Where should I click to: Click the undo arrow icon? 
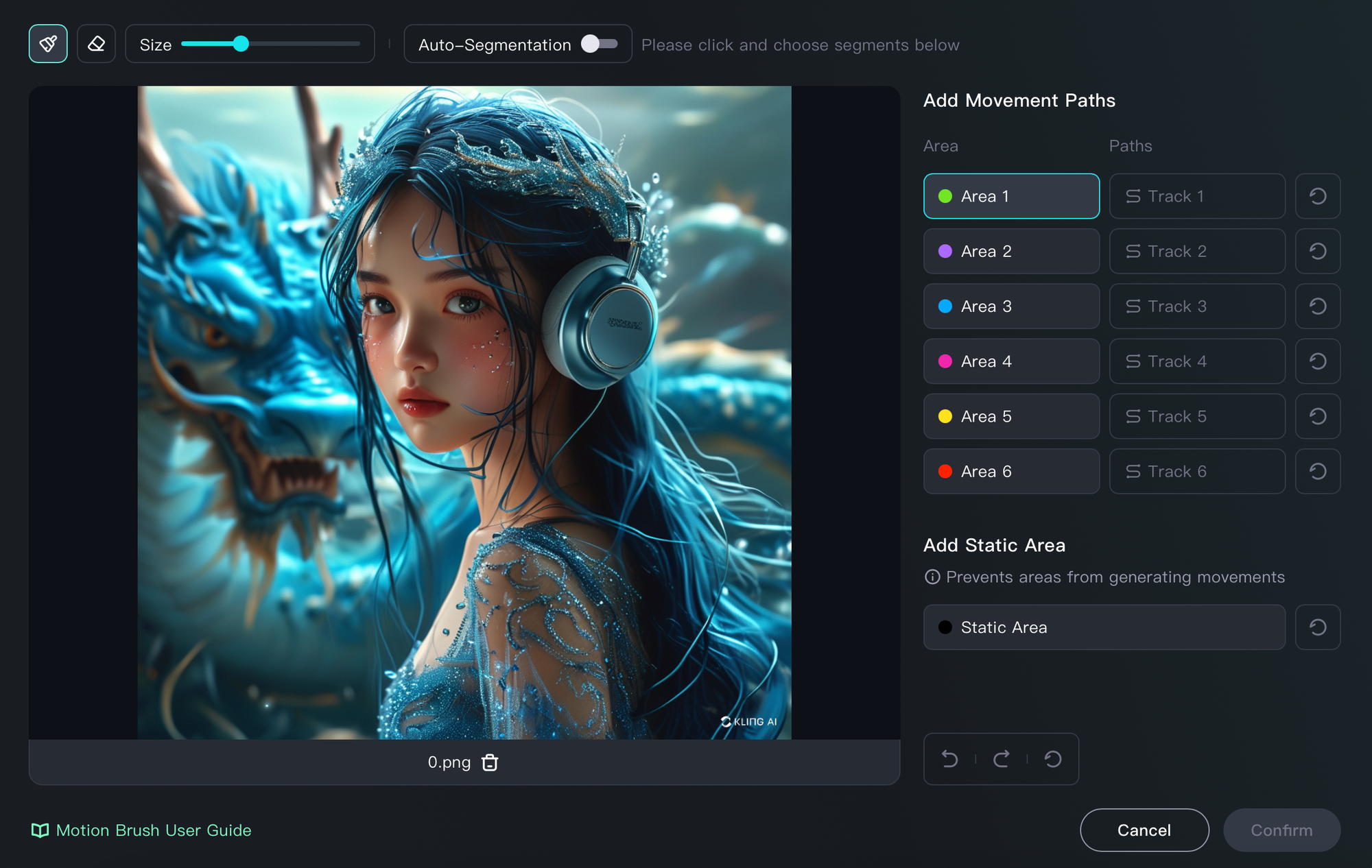pyautogui.click(x=950, y=759)
